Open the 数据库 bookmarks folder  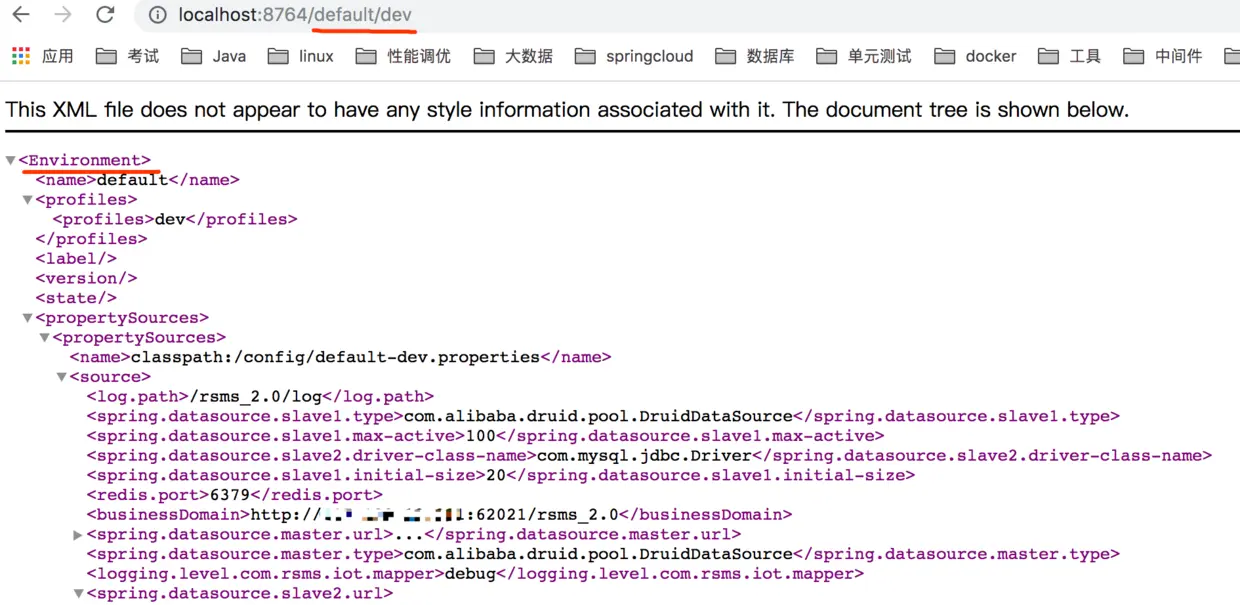pyautogui.click(x=755, y=56)
